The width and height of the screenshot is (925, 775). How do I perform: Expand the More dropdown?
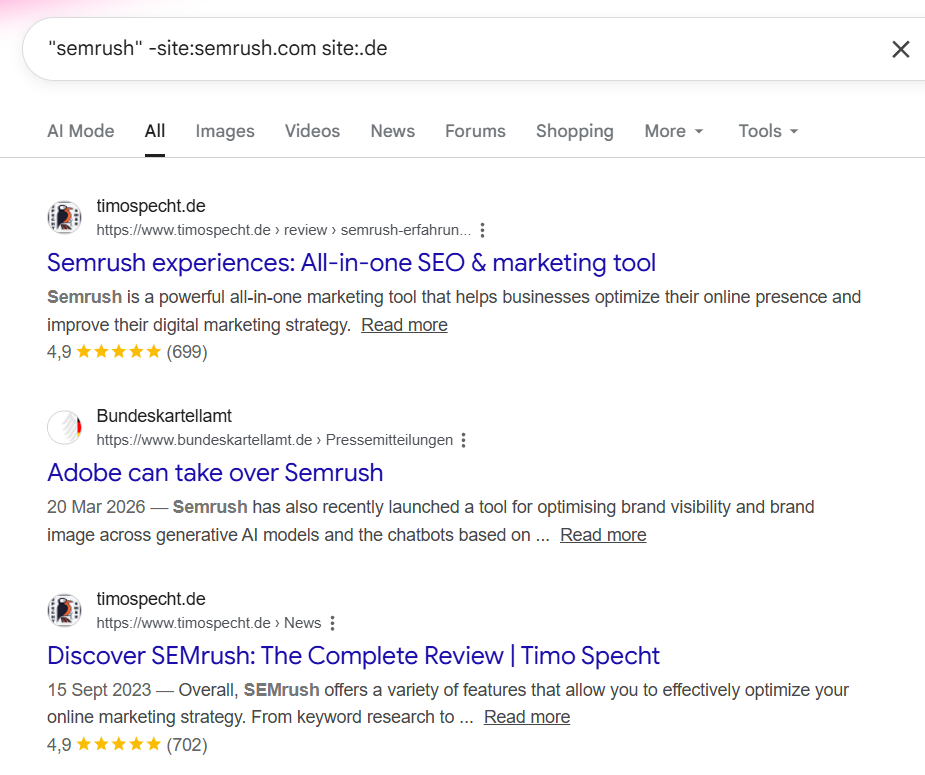point(674,131)
